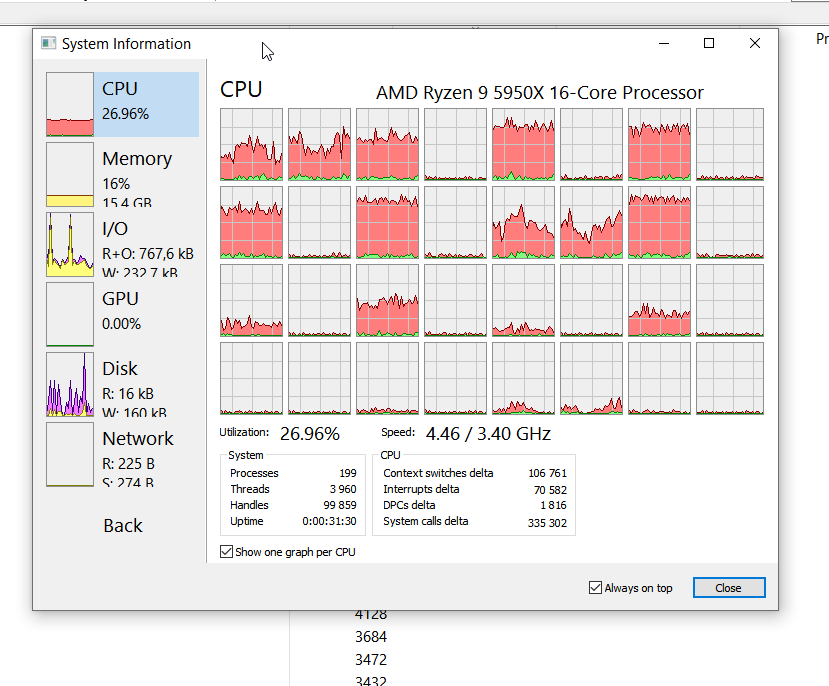Click the Interrupts delta value 70 582

tap(550, 490)
